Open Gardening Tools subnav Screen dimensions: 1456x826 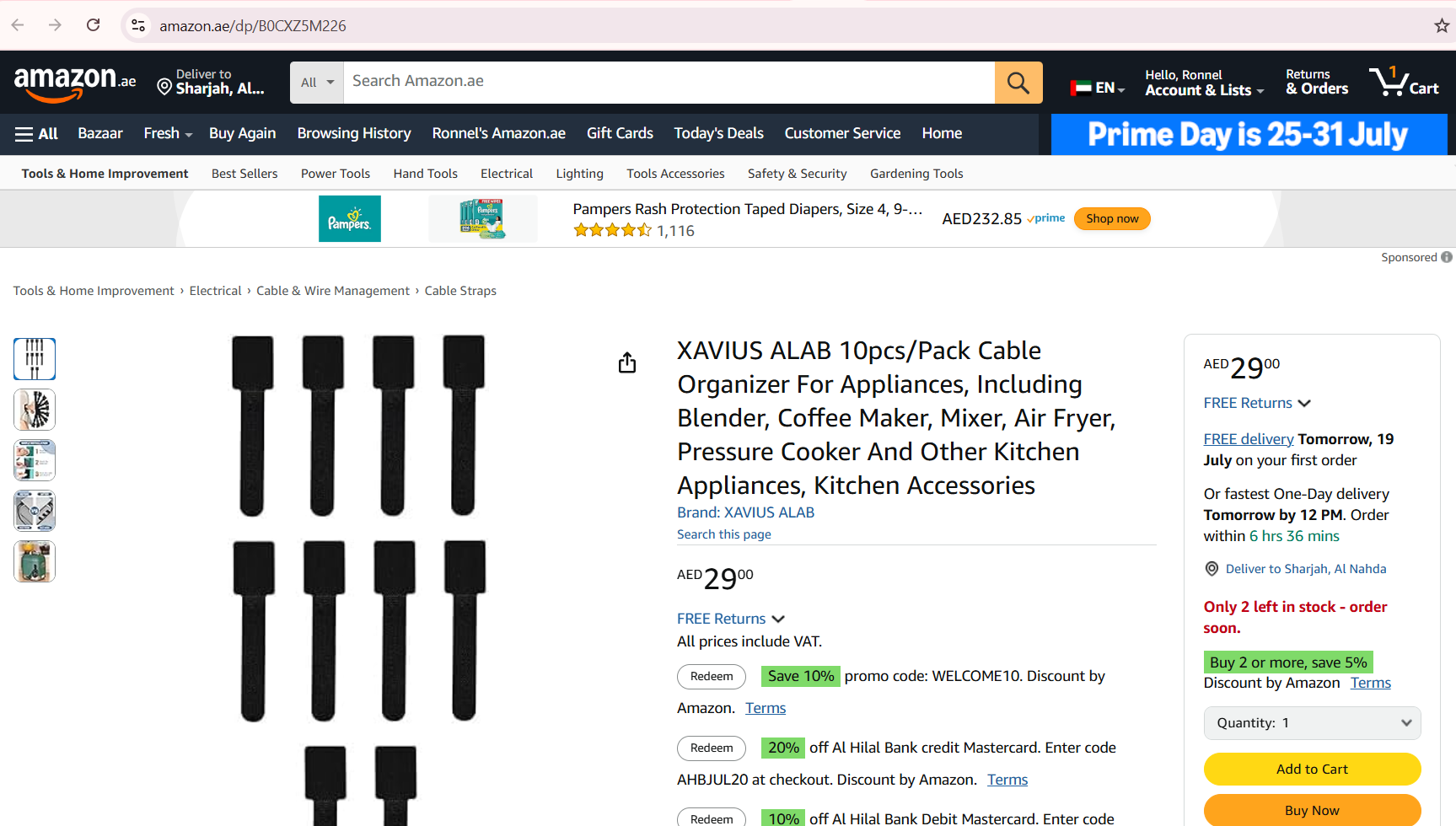916,174
